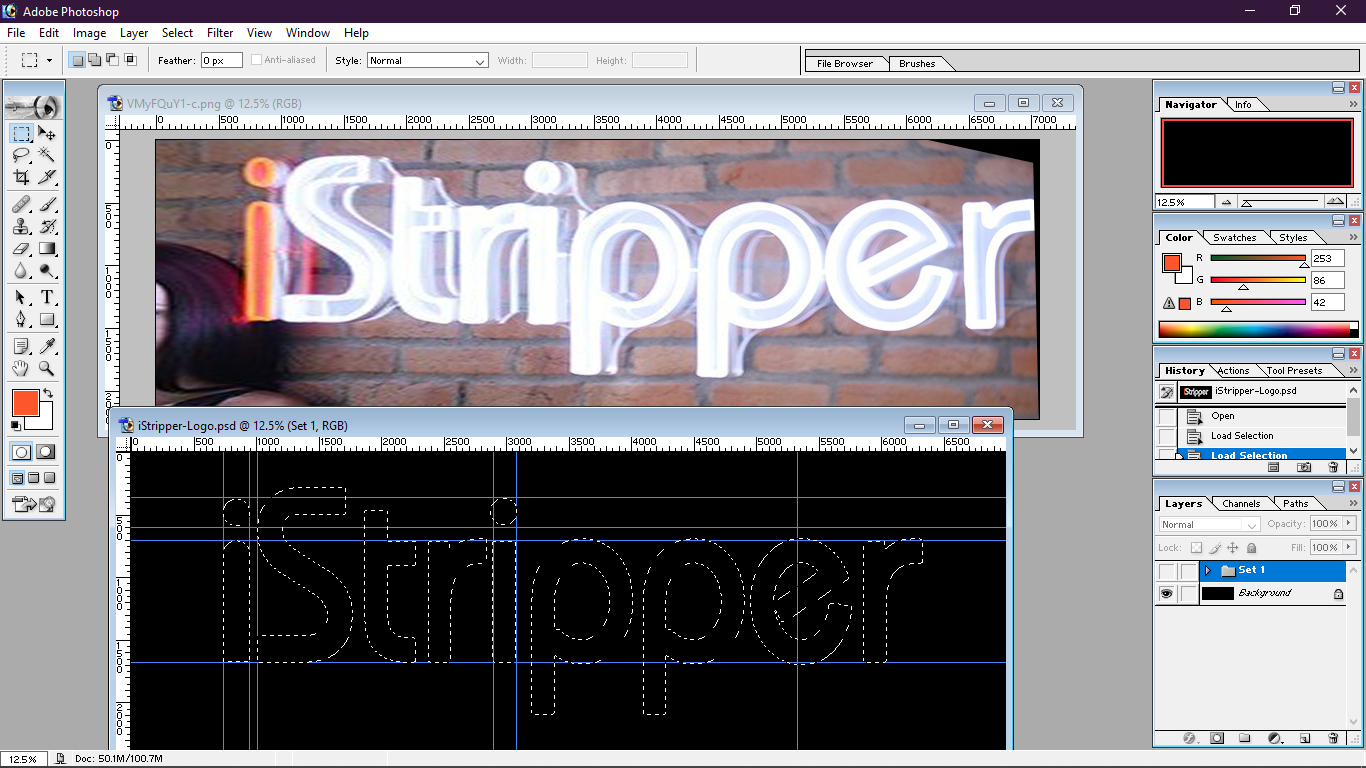
Task: Choose Add to selection mode in options bar
Action: [94, 60]
